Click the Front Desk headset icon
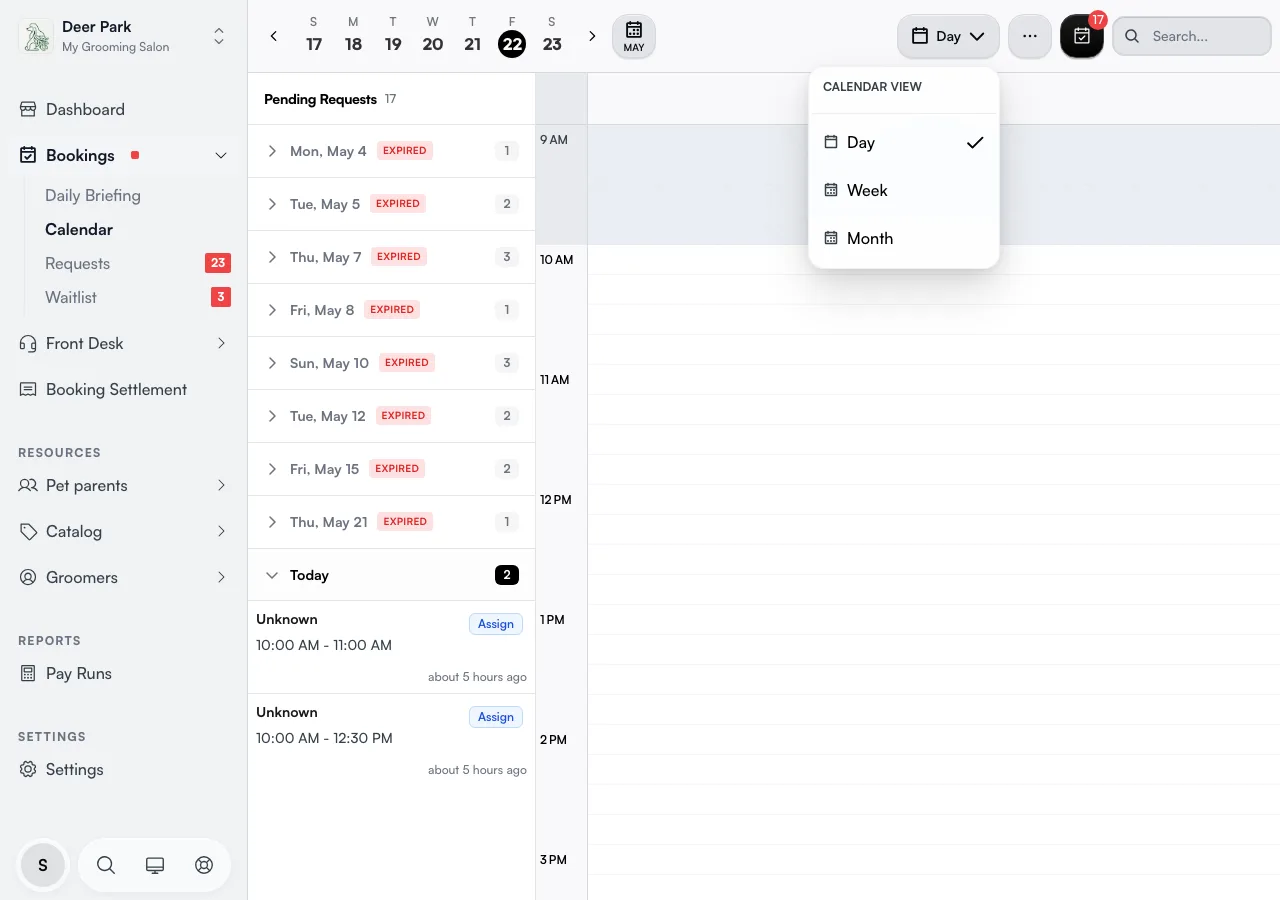The image size is (1280, 900). (x=28, y=343)
